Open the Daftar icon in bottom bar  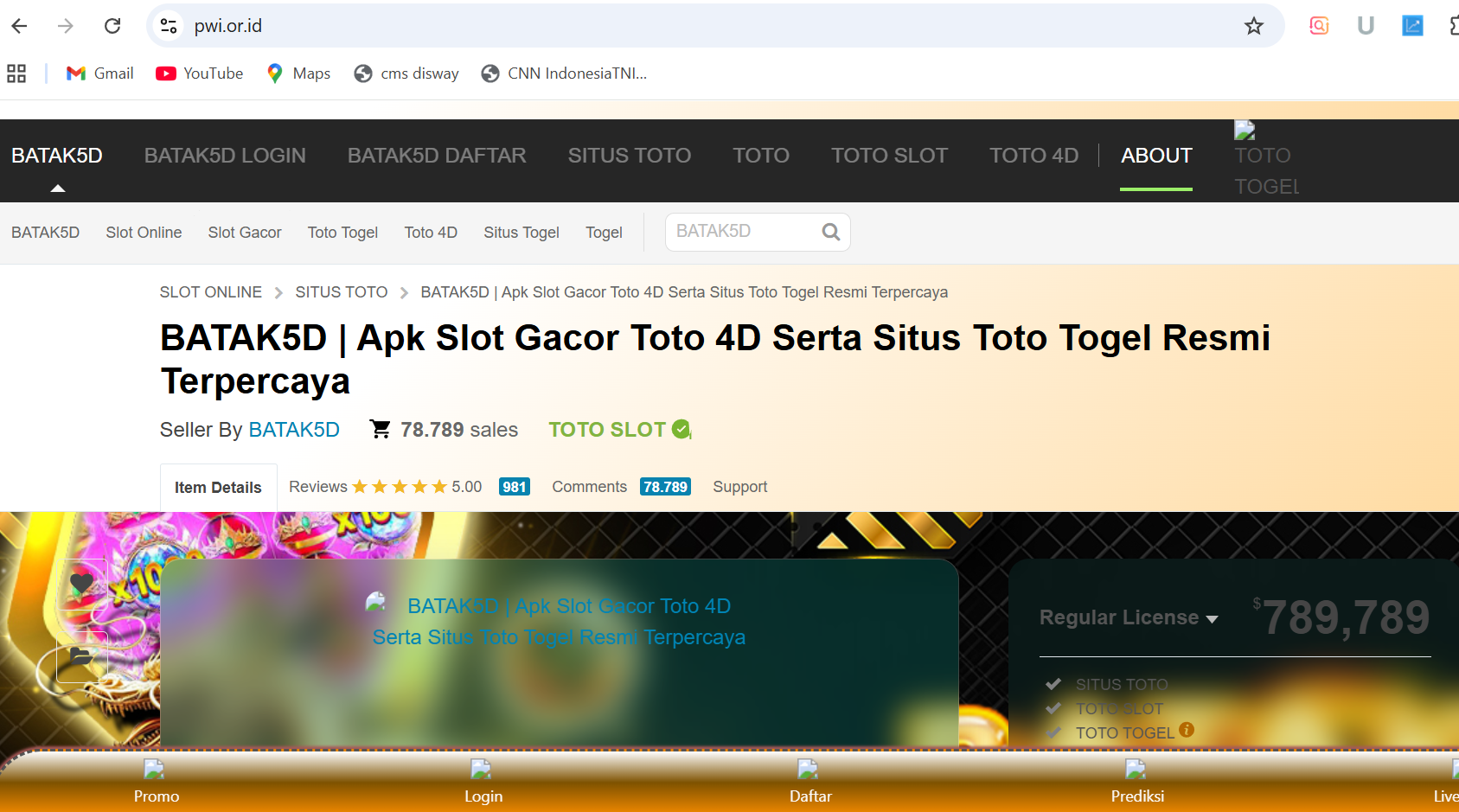pyautogui.click(x=809, y=770)
